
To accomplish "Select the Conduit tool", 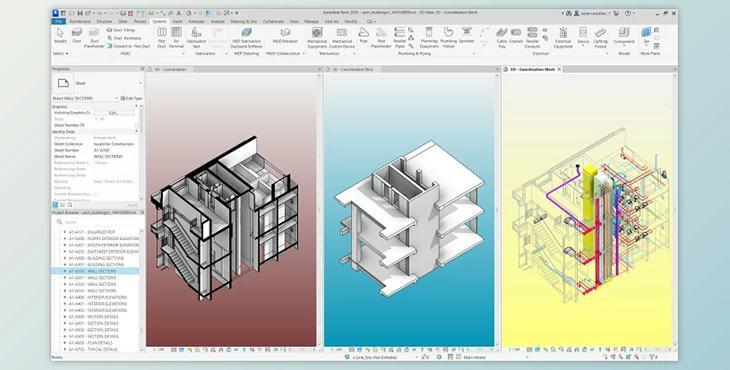I will coord(516,35).
